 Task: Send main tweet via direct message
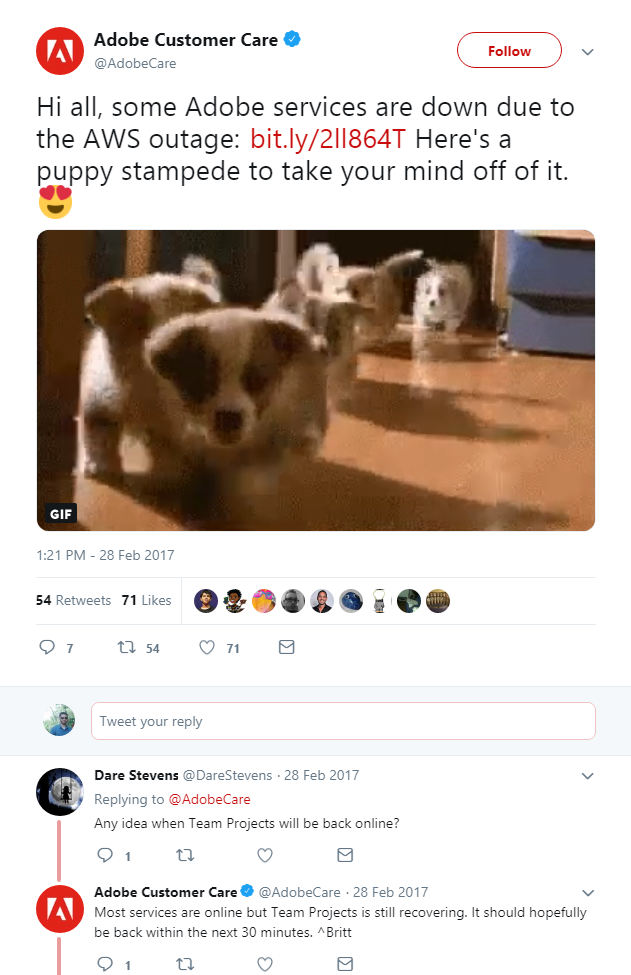[286, 648]
